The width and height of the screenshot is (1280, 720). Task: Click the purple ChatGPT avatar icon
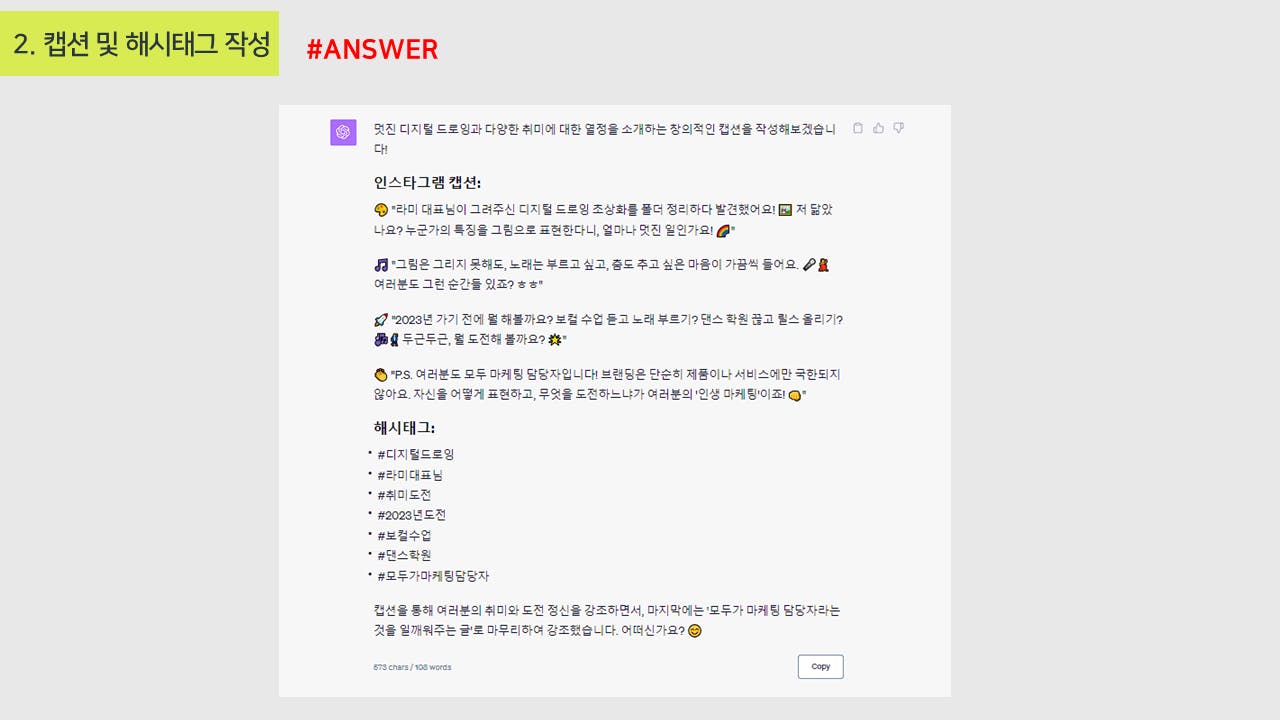coord(343,132)
